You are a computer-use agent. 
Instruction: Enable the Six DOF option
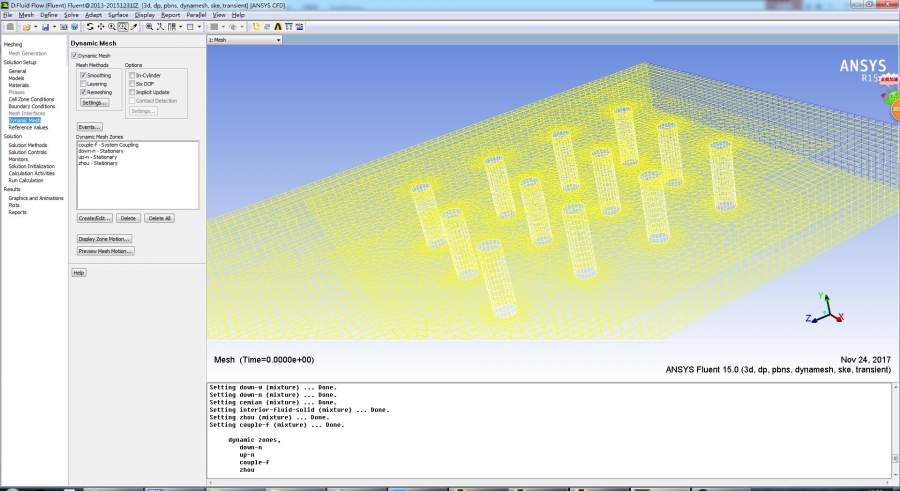132,84
